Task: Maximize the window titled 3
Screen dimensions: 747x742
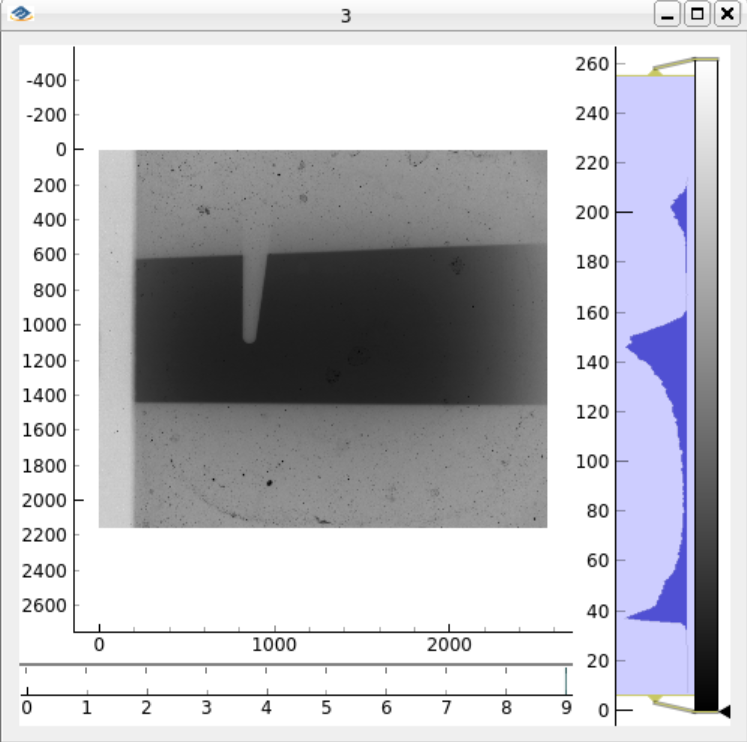Action: tap(697, 14)
